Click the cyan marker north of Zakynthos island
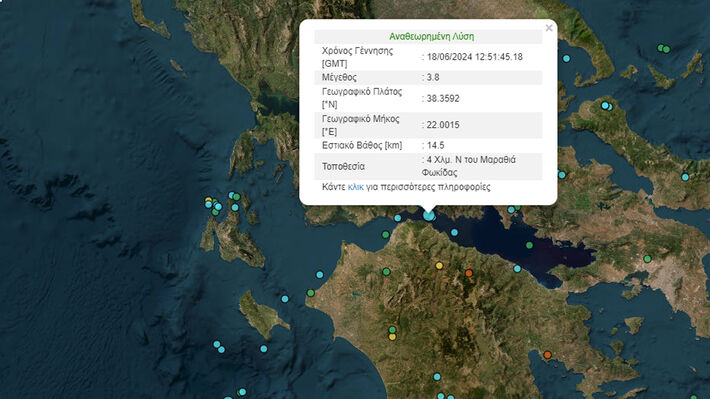Screen dimensions: 710x399 [x=285, y=299]
